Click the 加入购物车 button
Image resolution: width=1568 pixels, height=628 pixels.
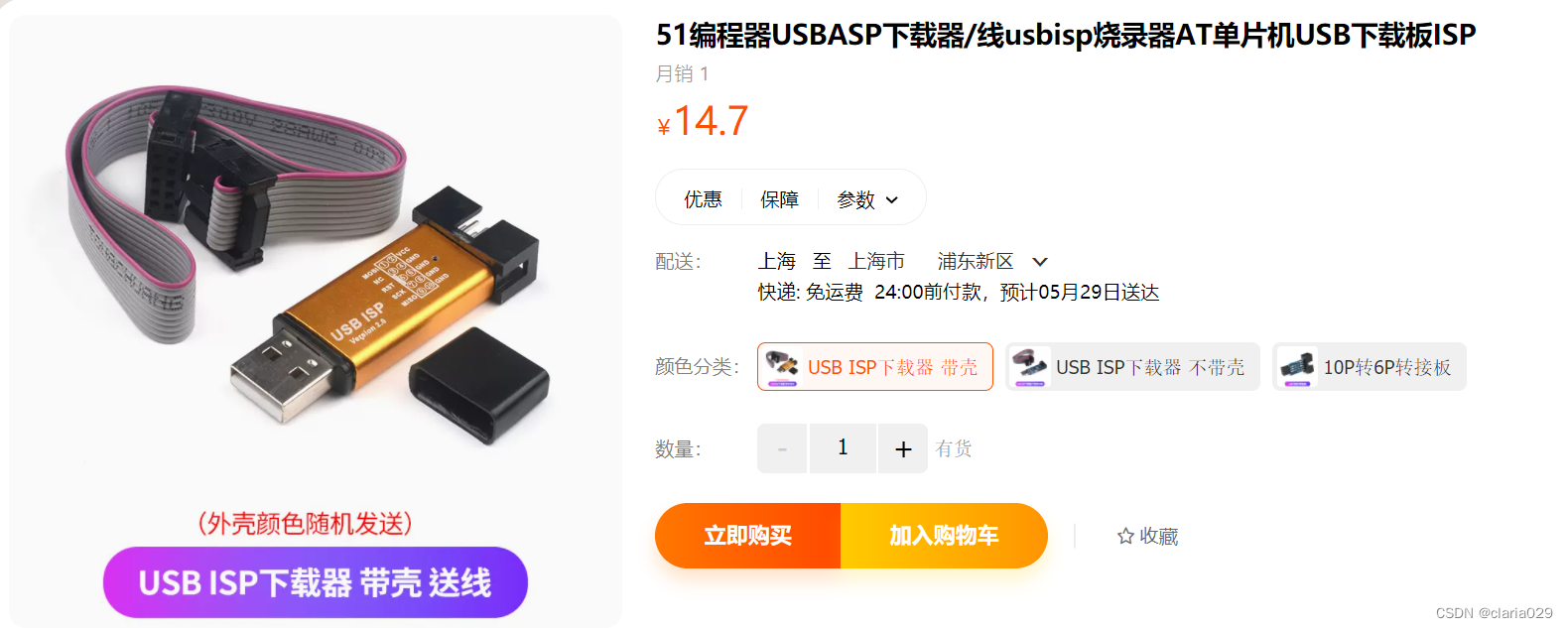[944, 536]
